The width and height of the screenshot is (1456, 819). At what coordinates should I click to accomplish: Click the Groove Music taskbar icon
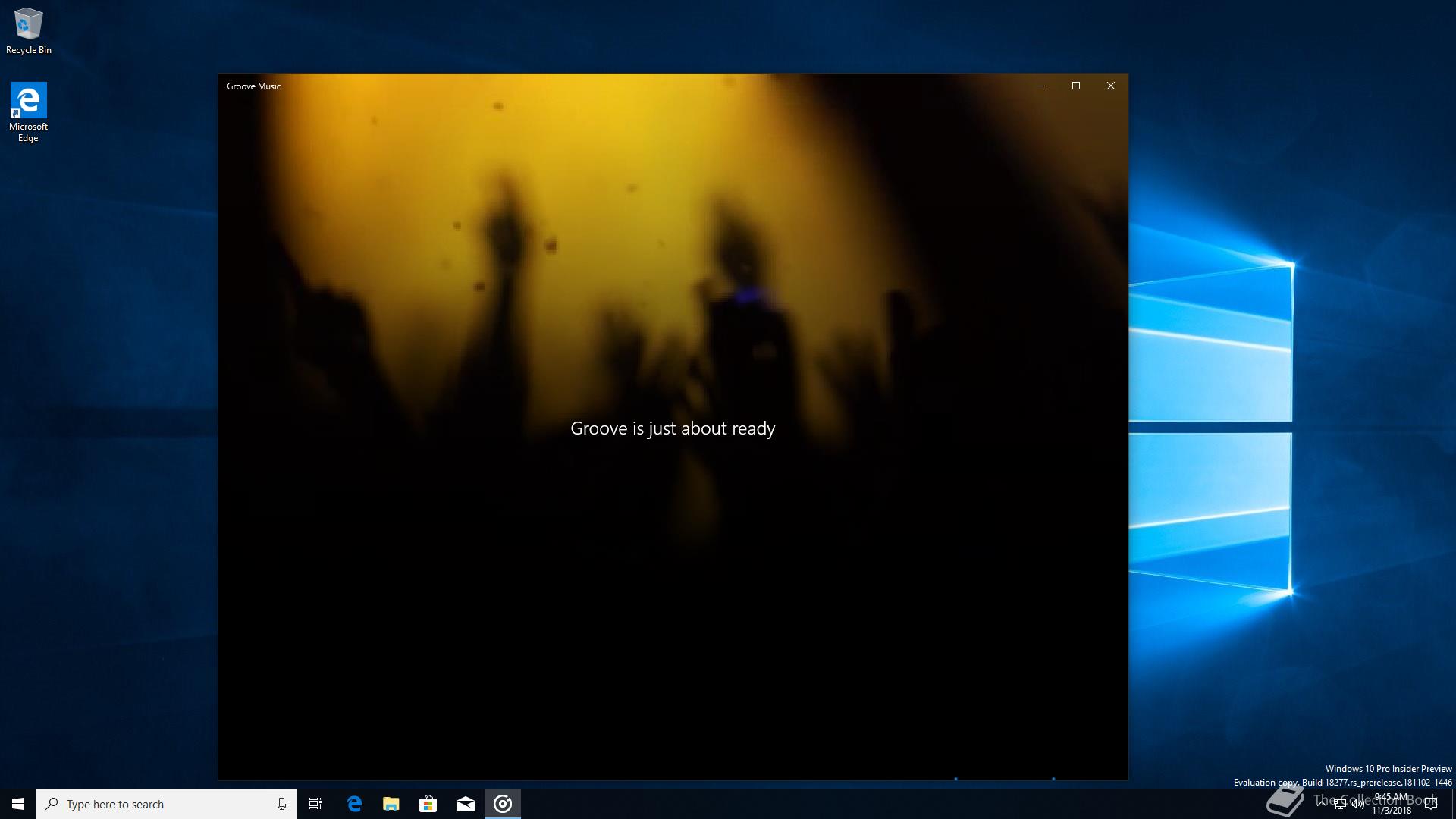click(503, 804)
